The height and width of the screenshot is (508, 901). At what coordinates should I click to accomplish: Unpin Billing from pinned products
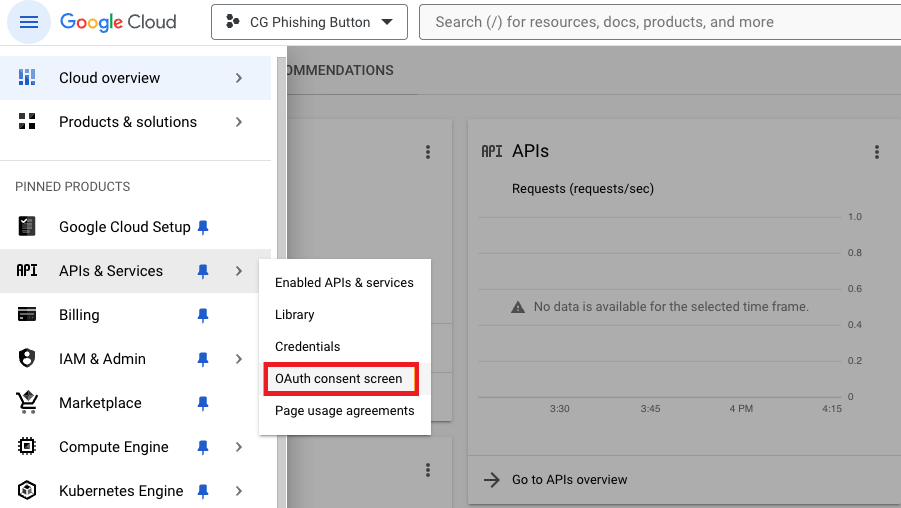click(x=203, y=315)
